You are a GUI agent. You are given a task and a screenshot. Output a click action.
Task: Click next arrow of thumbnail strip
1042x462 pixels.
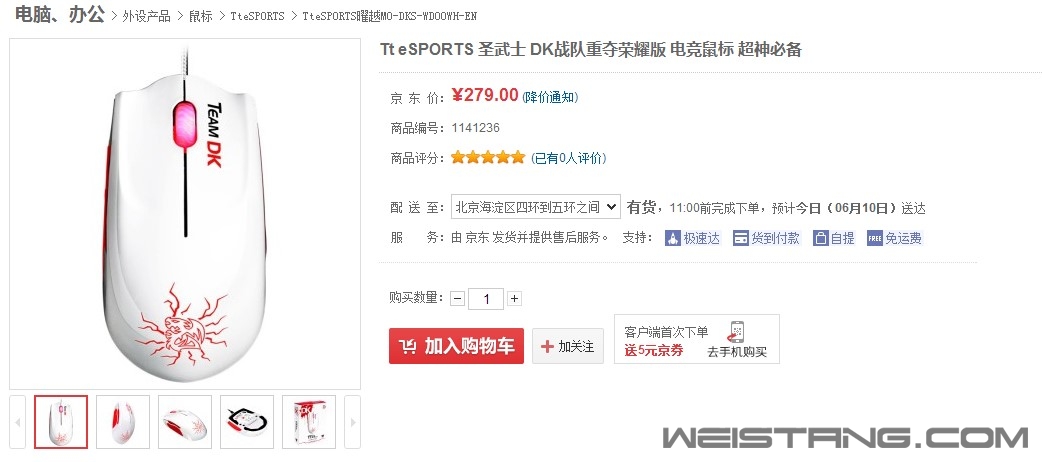[x=352, y=421]
